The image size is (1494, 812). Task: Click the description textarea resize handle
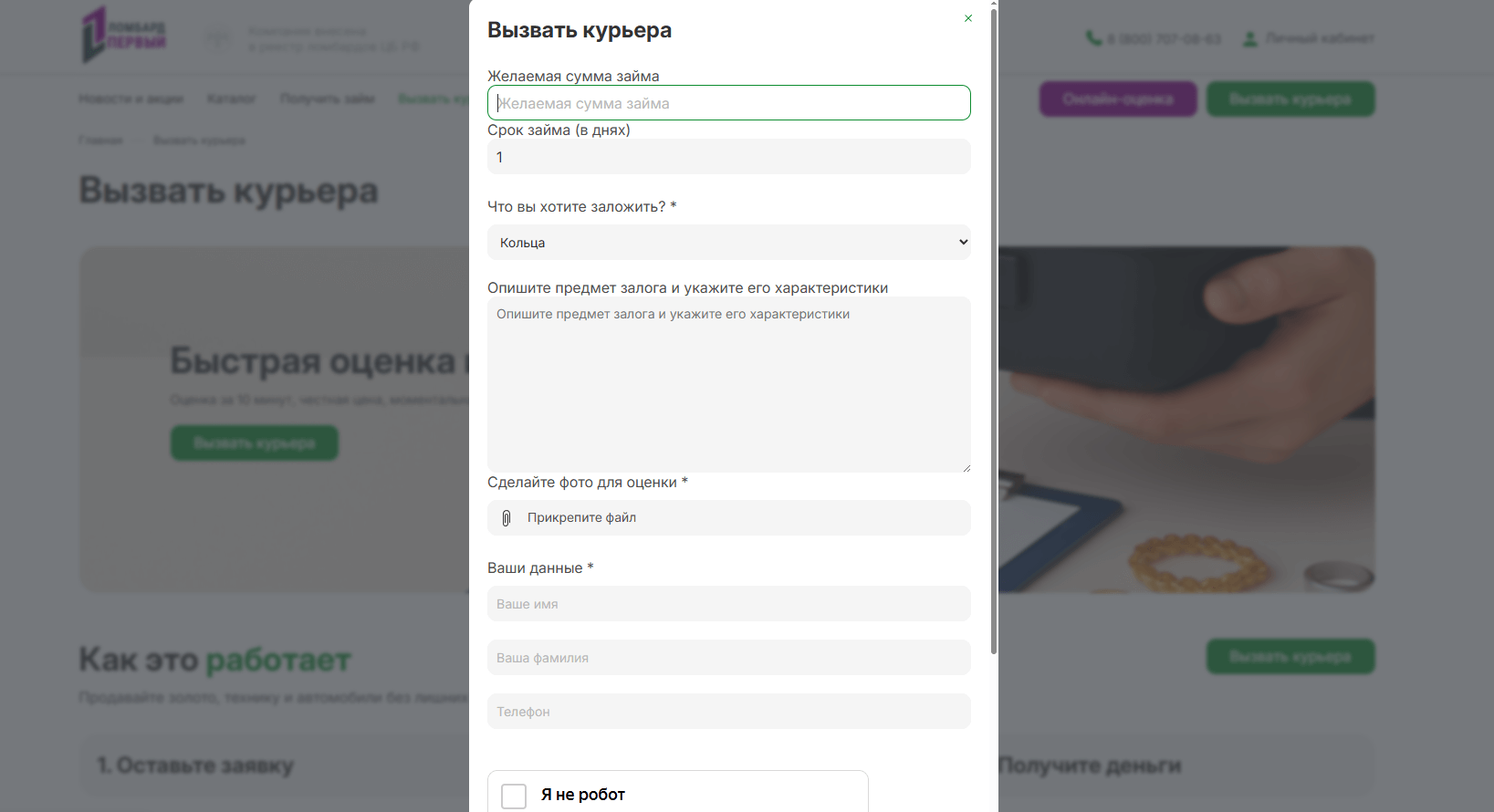(x=966, y=467)
